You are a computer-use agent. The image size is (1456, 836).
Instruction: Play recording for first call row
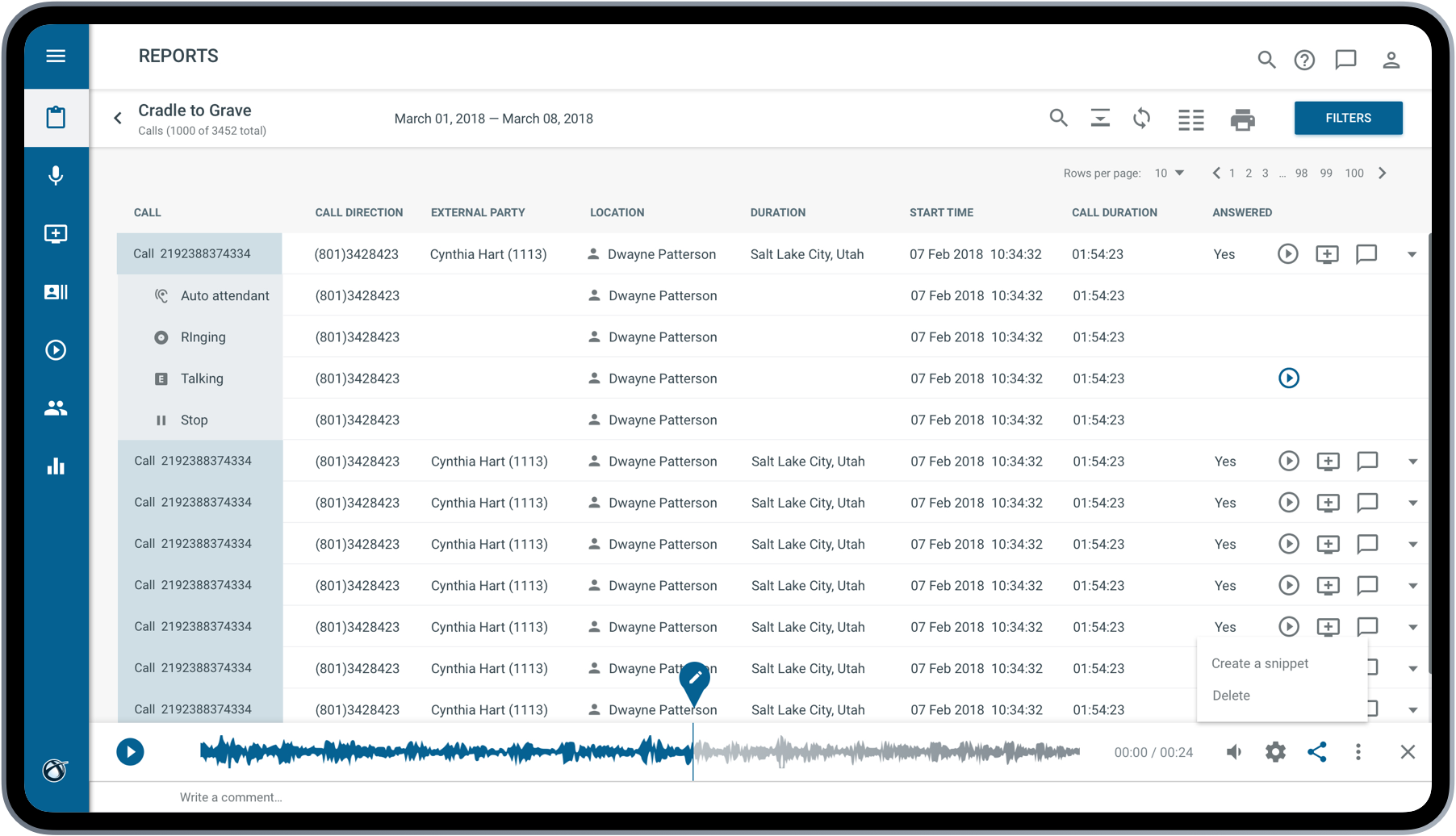click(x=1288, y=254)
